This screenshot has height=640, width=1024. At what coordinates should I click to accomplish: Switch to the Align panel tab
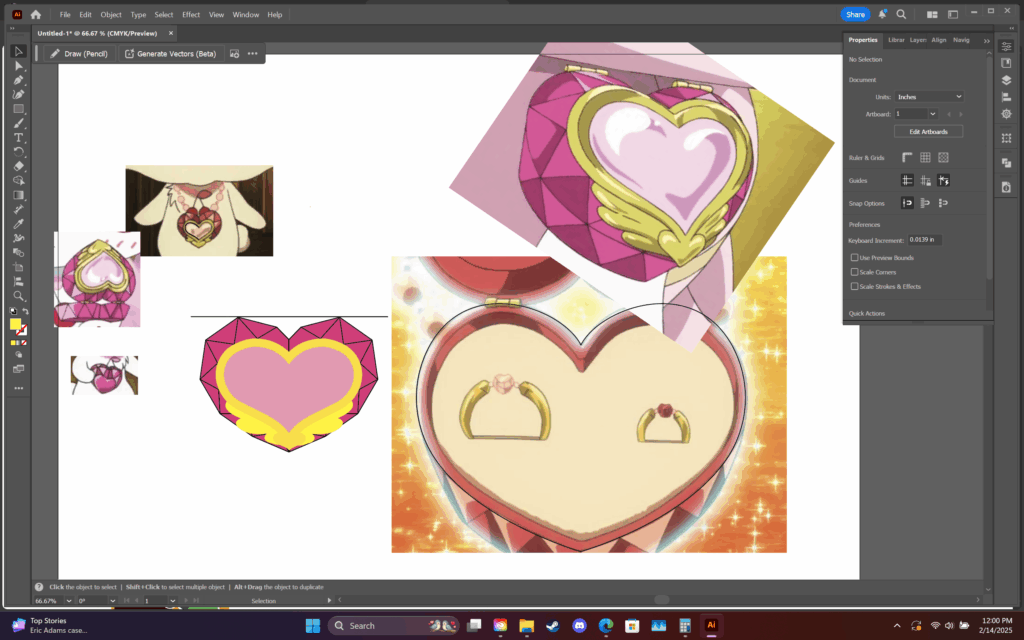point(938,40)
